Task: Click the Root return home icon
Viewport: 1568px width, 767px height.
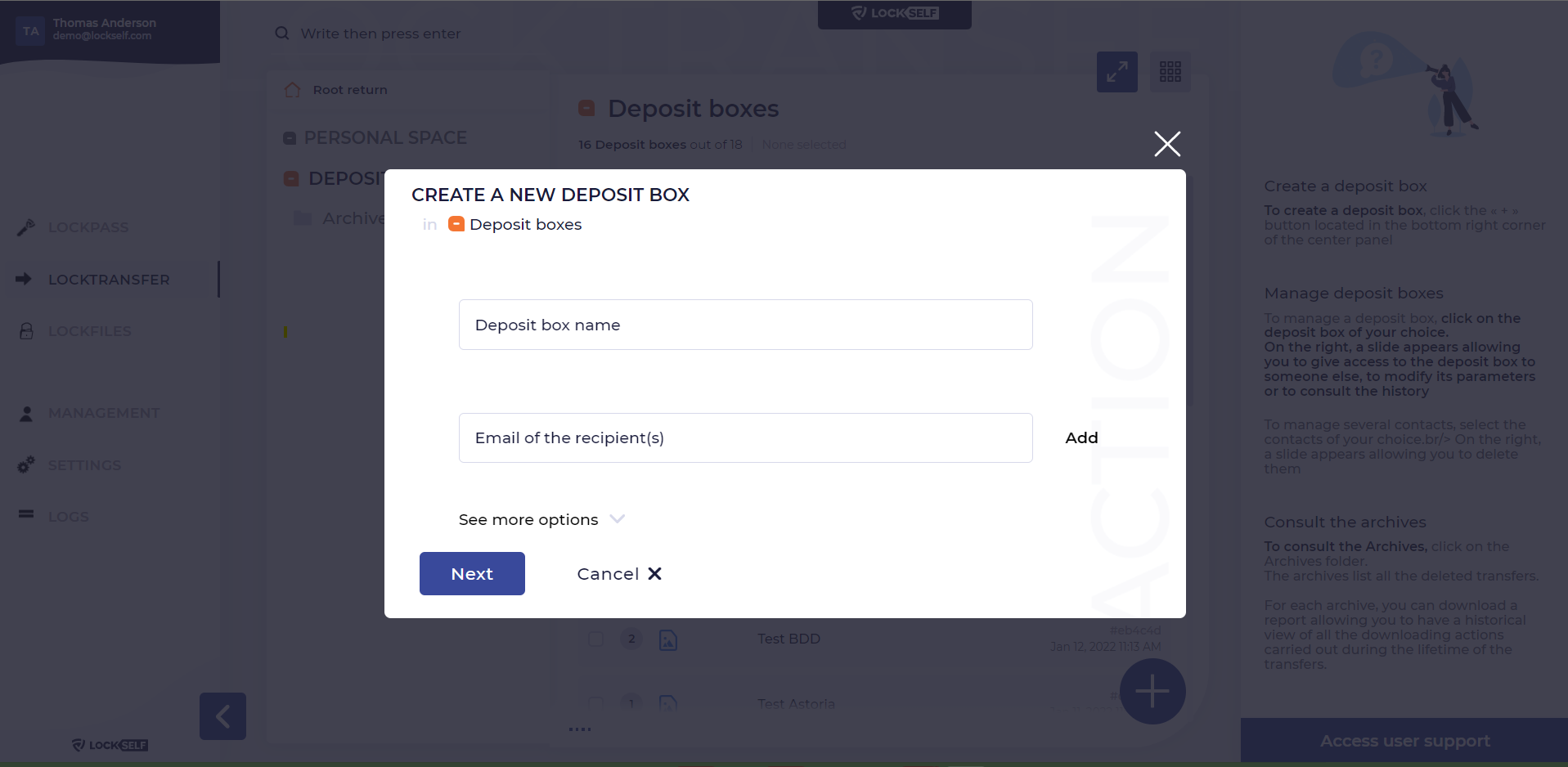Action: pyautogui.click(x=292, y=90)
